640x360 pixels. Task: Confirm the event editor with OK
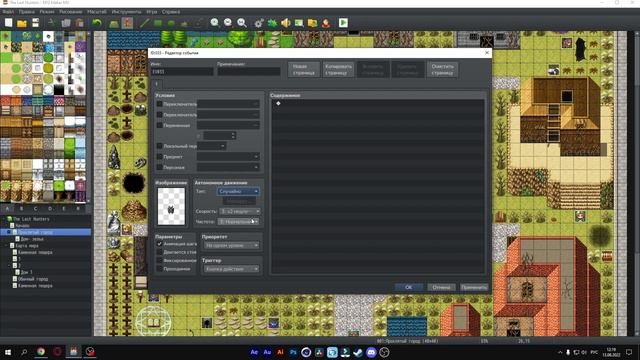coord(409,287)
